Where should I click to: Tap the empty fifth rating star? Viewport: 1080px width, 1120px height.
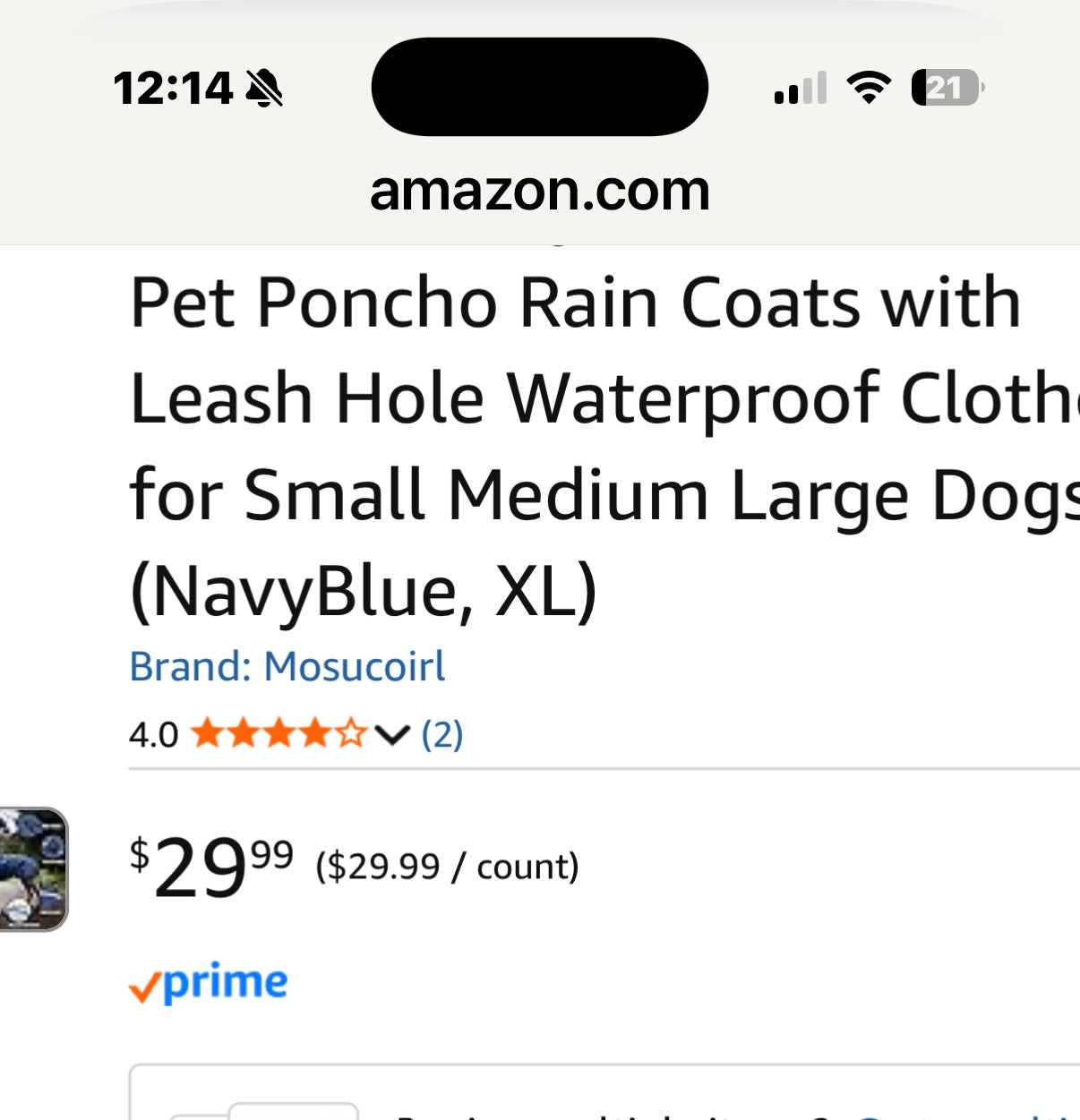pos(352,734)
